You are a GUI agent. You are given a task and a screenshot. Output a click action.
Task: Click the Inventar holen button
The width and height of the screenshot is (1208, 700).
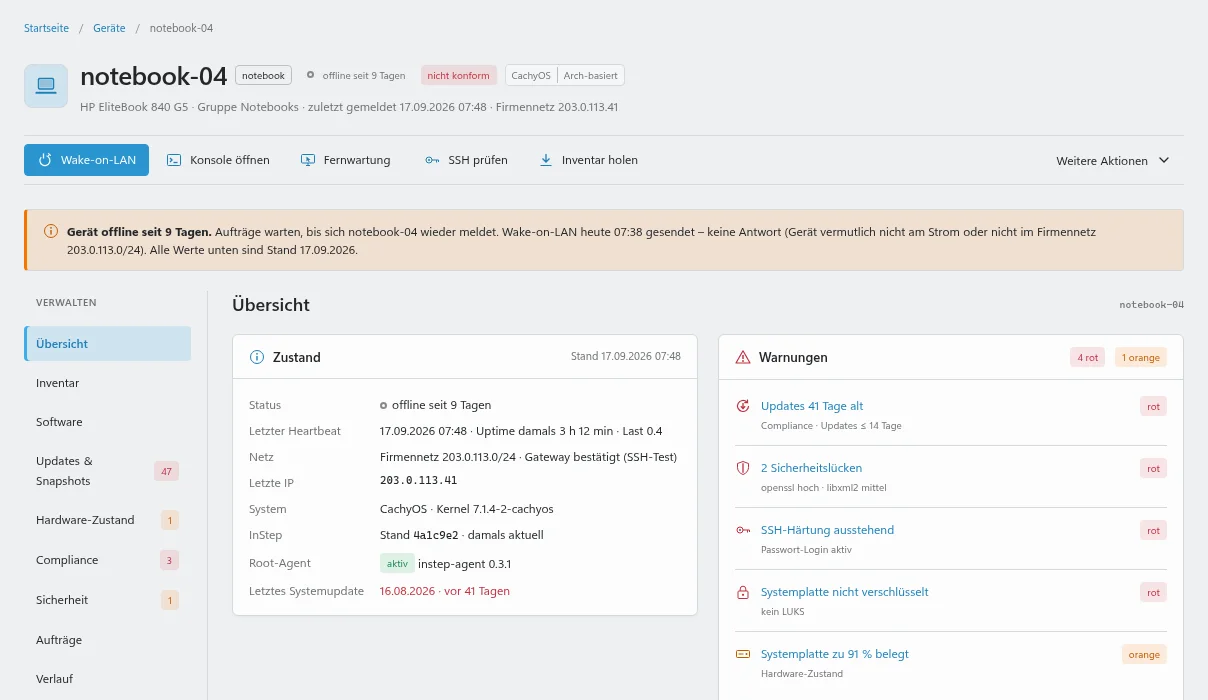pos(588,160)
